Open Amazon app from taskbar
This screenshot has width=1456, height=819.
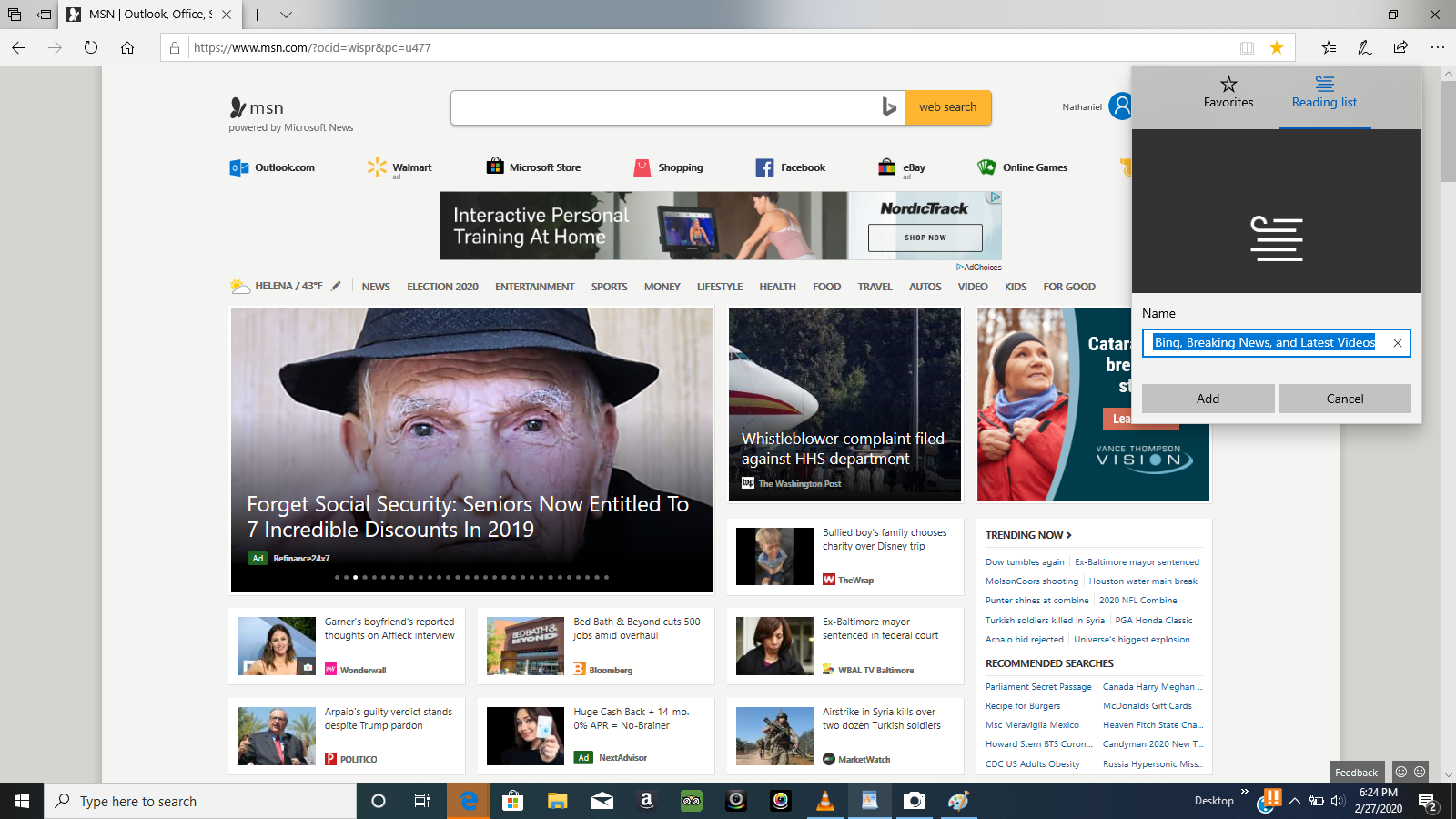647,801
